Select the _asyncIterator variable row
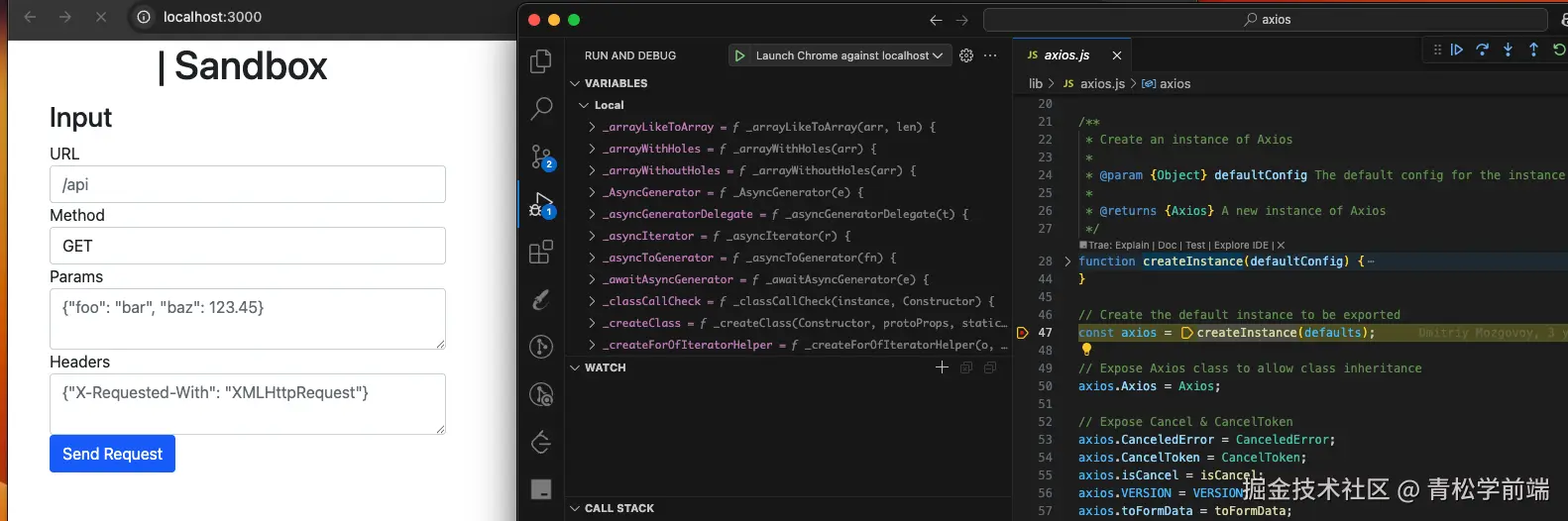Image resolution: width=1568 pixels, height=521 pixels. click(x=788, y=236)
